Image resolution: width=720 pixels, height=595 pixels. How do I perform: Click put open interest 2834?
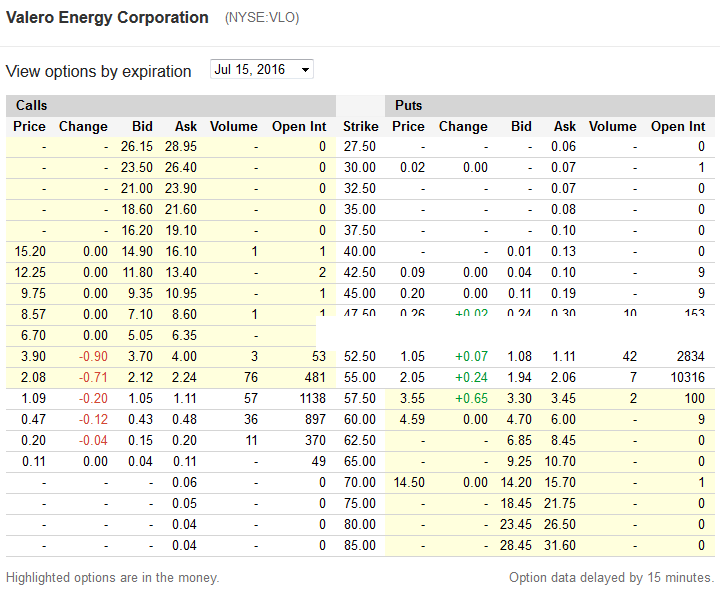691,357
